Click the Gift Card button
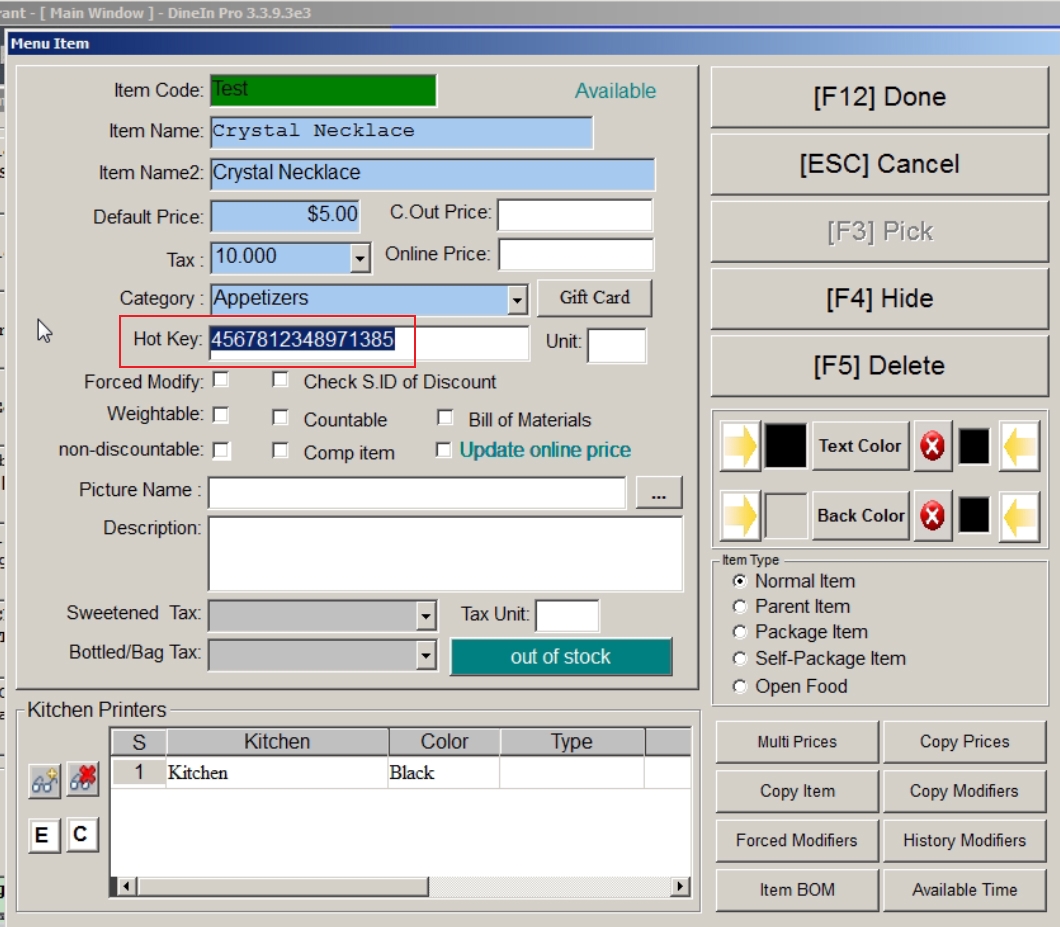This screenshot has height=927, width=1060. tap(594, 298)
